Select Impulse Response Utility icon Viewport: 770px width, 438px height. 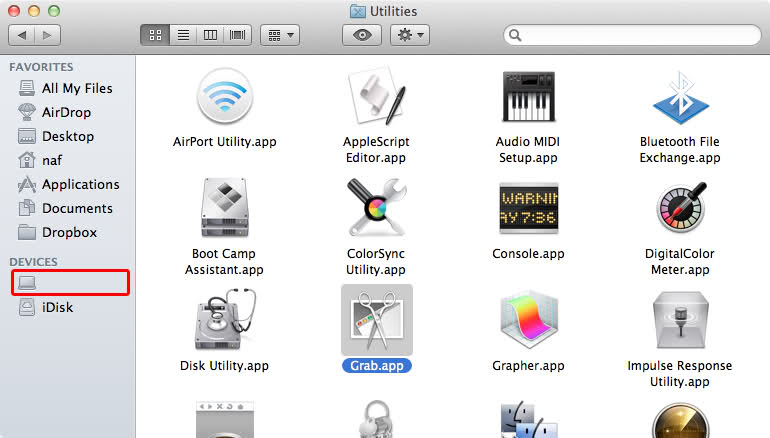[x=681, y=320]
